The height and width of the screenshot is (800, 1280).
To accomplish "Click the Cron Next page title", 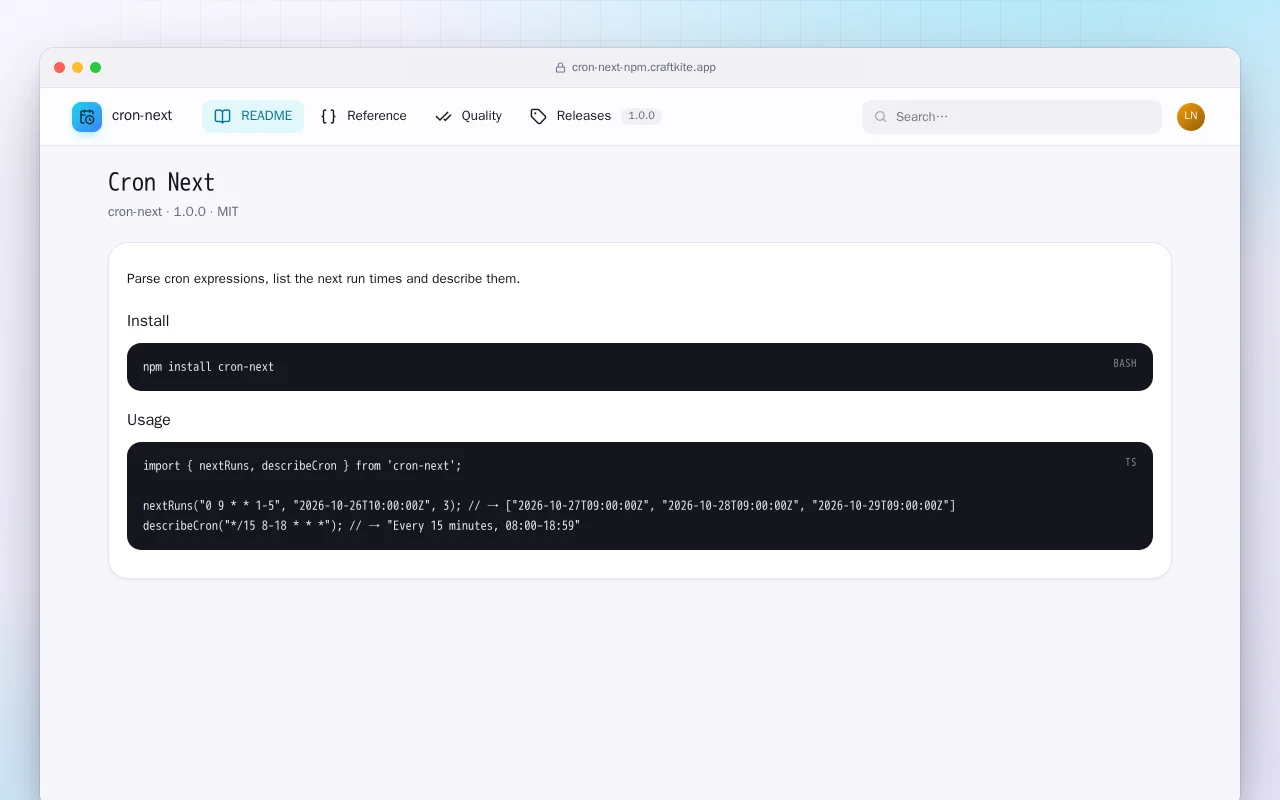I will point(161,182).
